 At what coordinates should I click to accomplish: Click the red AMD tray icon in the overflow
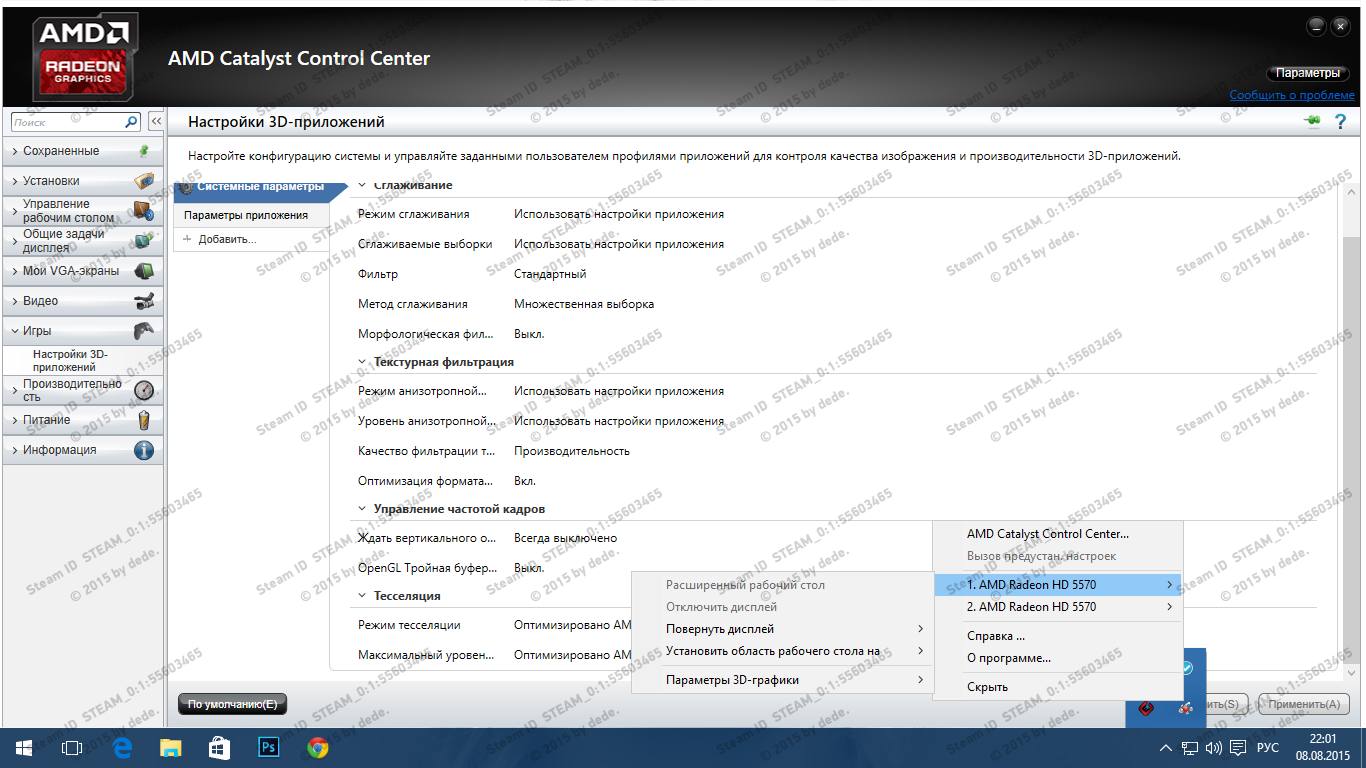(1146, 709)
